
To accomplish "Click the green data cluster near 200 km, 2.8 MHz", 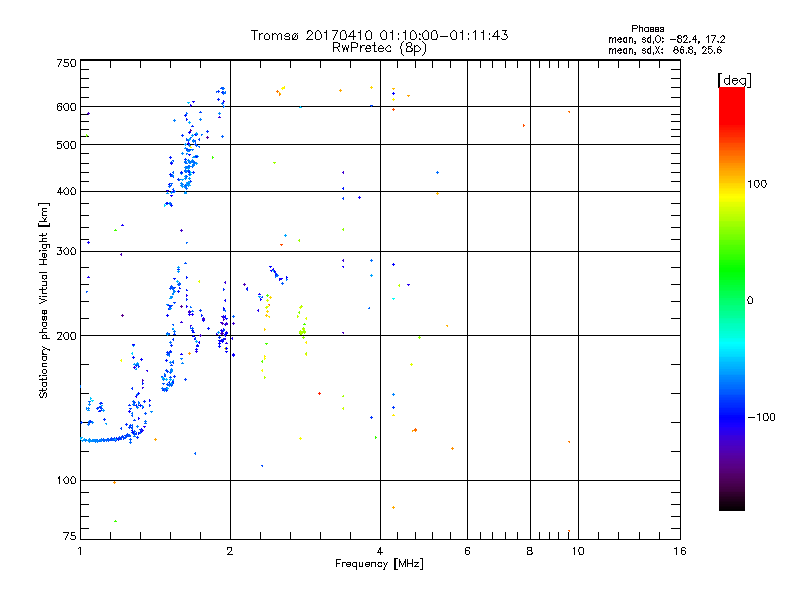I will 302,332.
